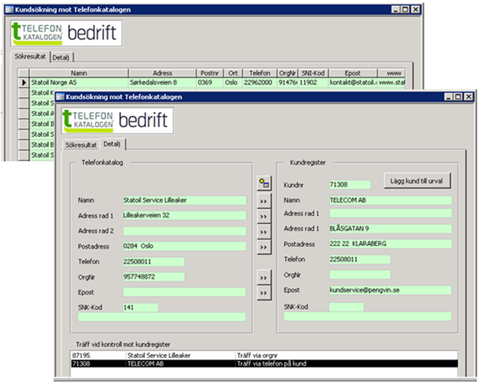481x385 pixels.
Task: Click Postadress field 0284 Oslo
Action: [x=184, y=246]
